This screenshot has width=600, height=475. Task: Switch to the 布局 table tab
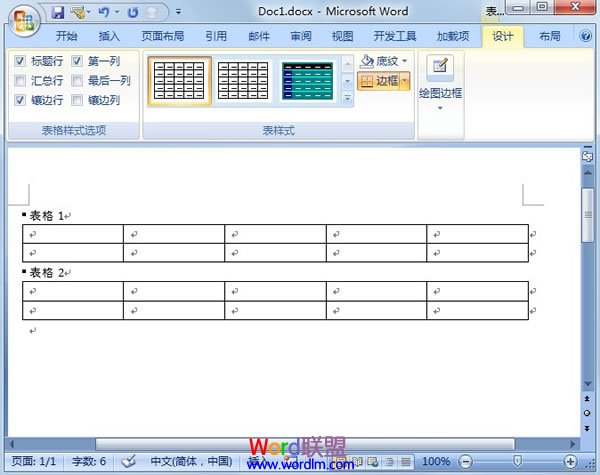tap(550, 36)
